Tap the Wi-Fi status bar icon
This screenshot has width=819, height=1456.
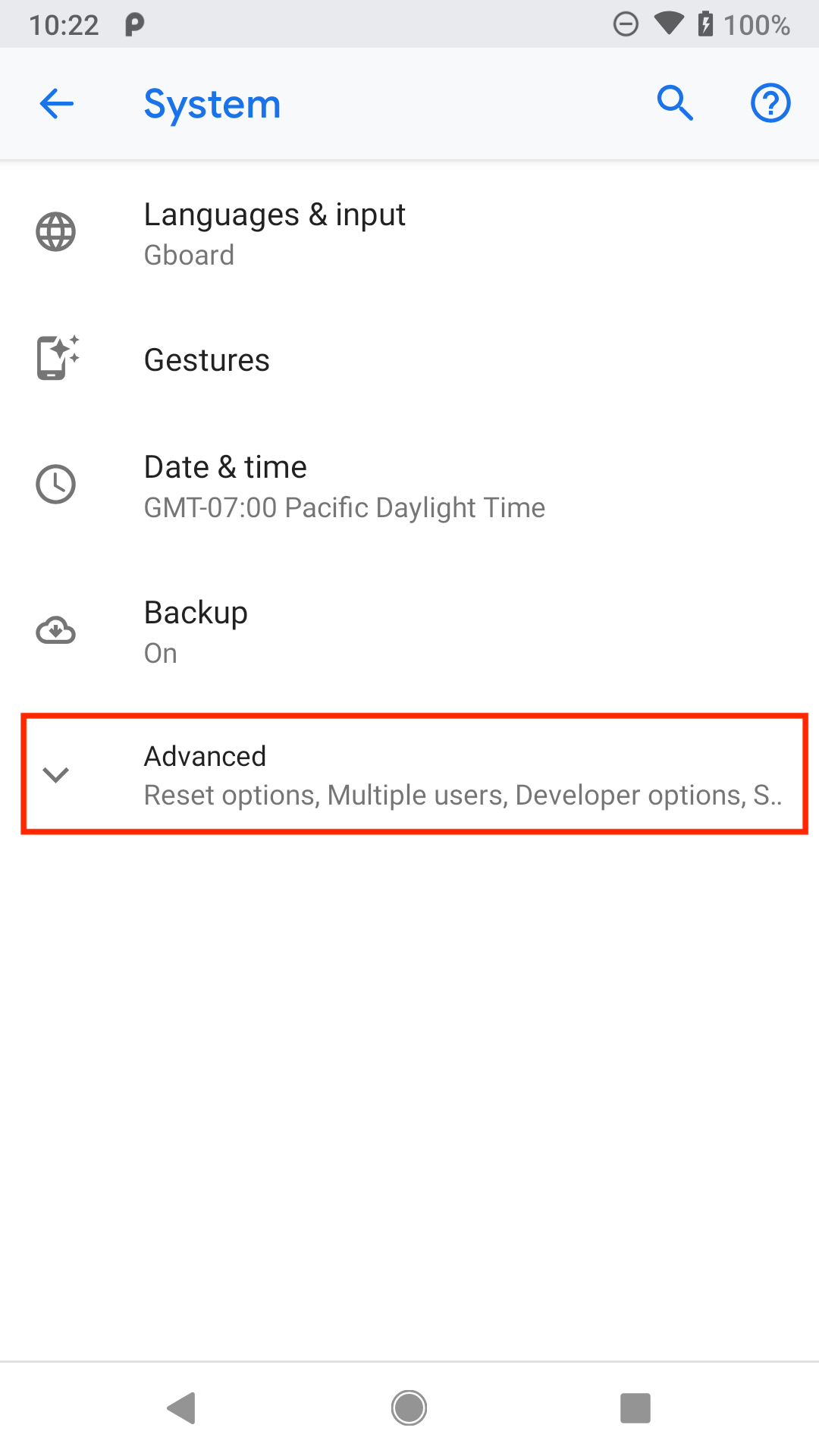coord(668,24)
